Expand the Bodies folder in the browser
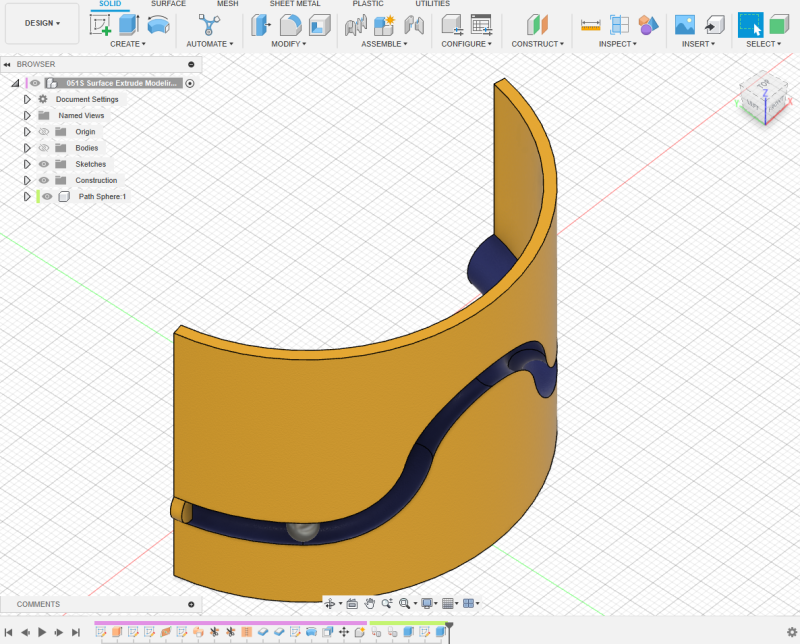 [x=27, y=147]
